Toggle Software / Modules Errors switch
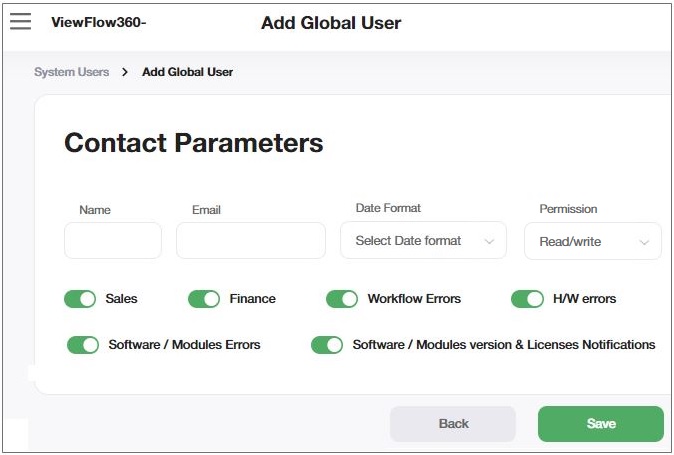 pos(83,345)
